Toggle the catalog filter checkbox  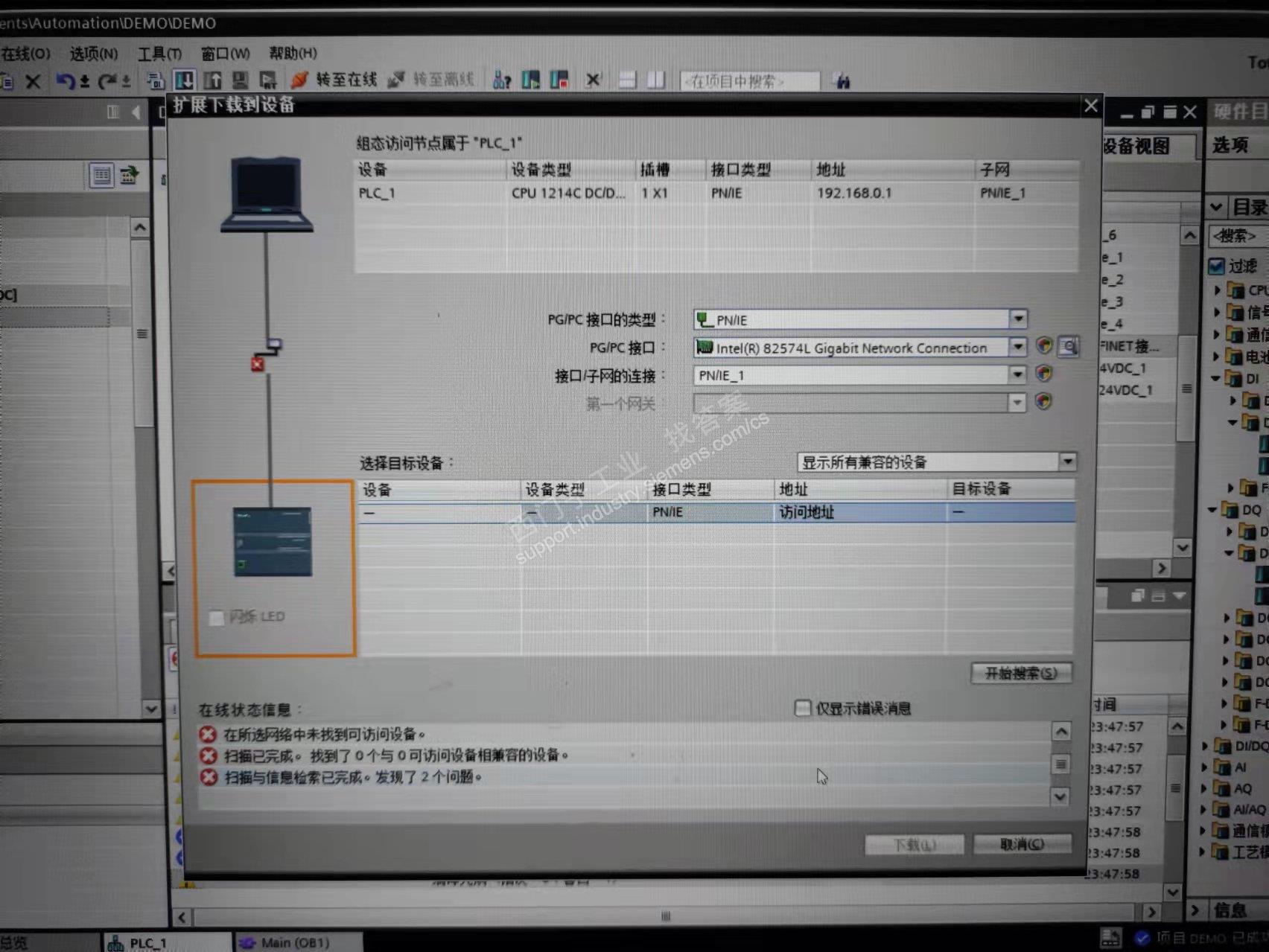click(x=1216, y=266)
